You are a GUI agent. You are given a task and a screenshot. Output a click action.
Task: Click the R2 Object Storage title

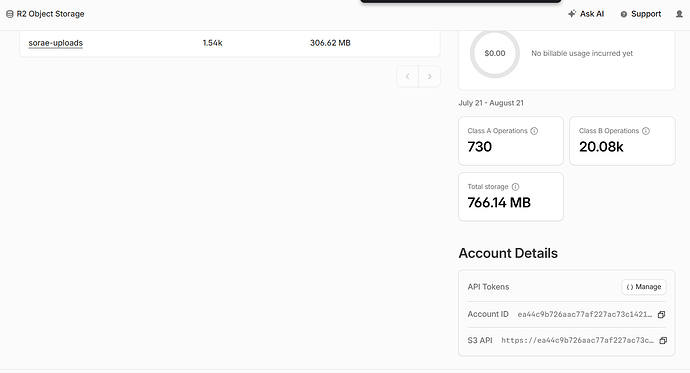(50, 14)
